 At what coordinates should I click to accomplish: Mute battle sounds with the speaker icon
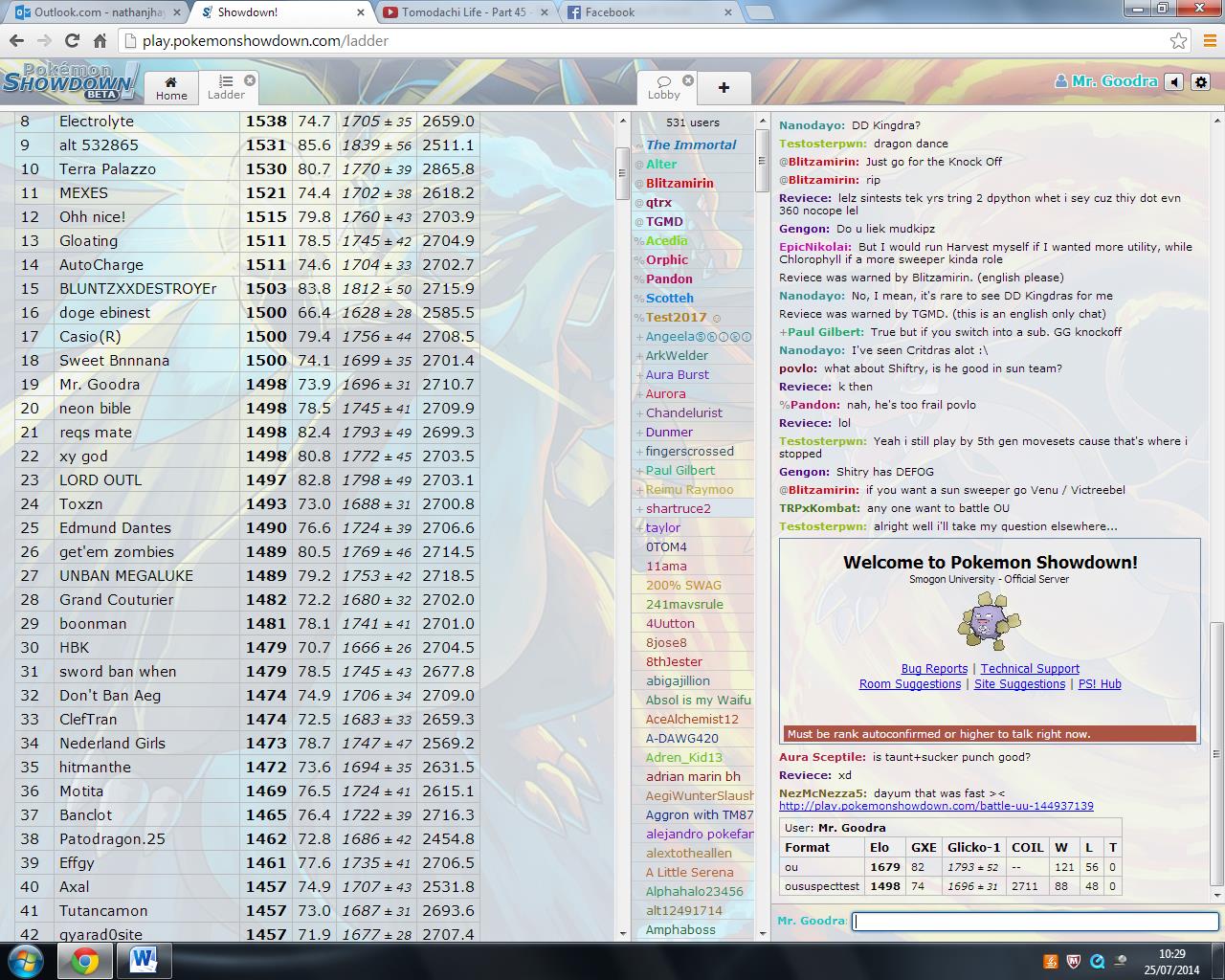1174,82
